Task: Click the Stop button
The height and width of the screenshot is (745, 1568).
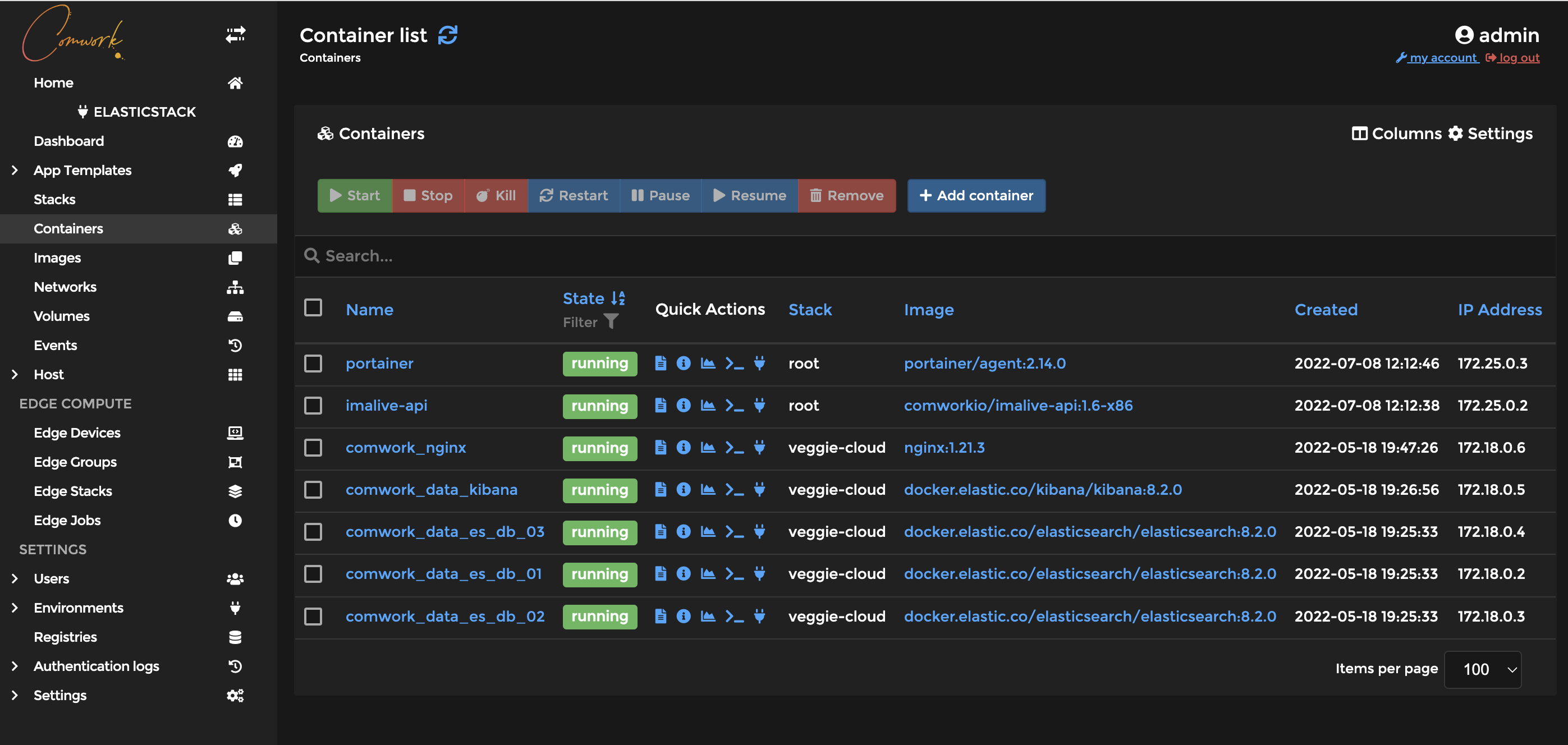Action: [x=428, y=195]
